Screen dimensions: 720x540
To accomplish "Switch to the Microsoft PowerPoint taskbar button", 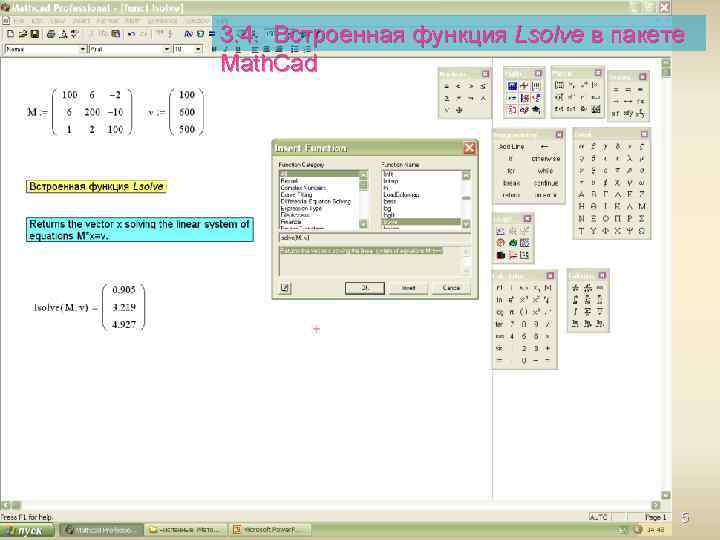I will pyautogui.click(x=270, y=530).
